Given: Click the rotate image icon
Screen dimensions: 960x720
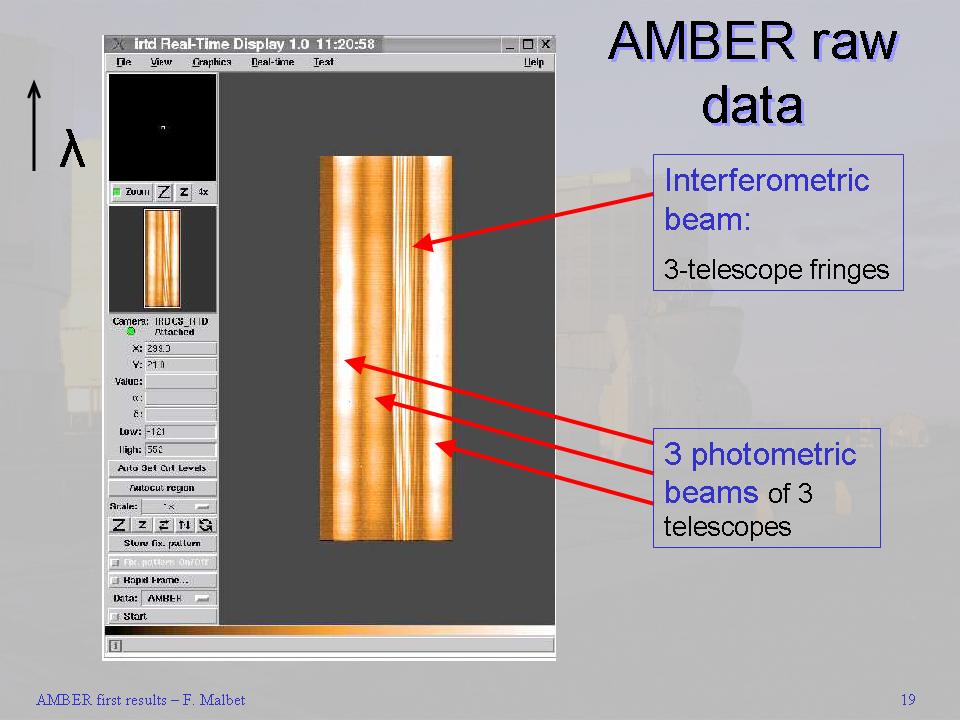Looking at the screenshot, I should pyautogui.click(x=206, y=525).
